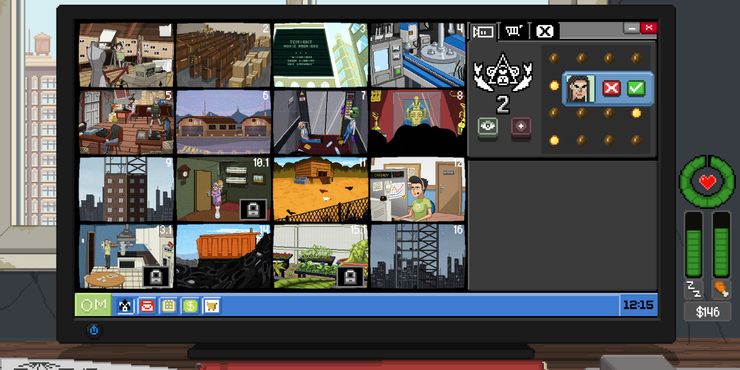Open the red mail inbox icon
The width and height of the screenshot is (740, 370).
147,306
